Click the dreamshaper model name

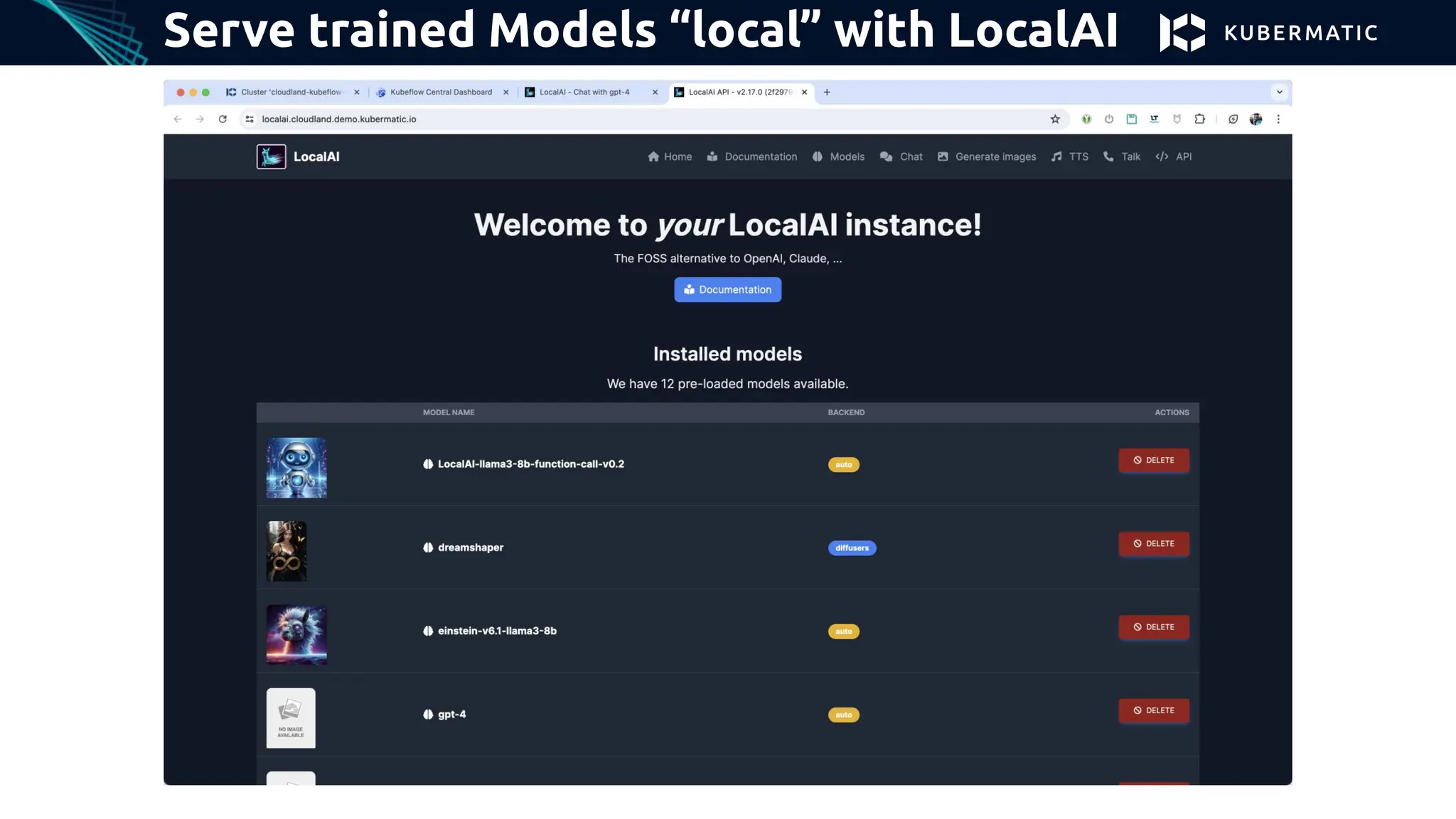click(x=471, y=547)
